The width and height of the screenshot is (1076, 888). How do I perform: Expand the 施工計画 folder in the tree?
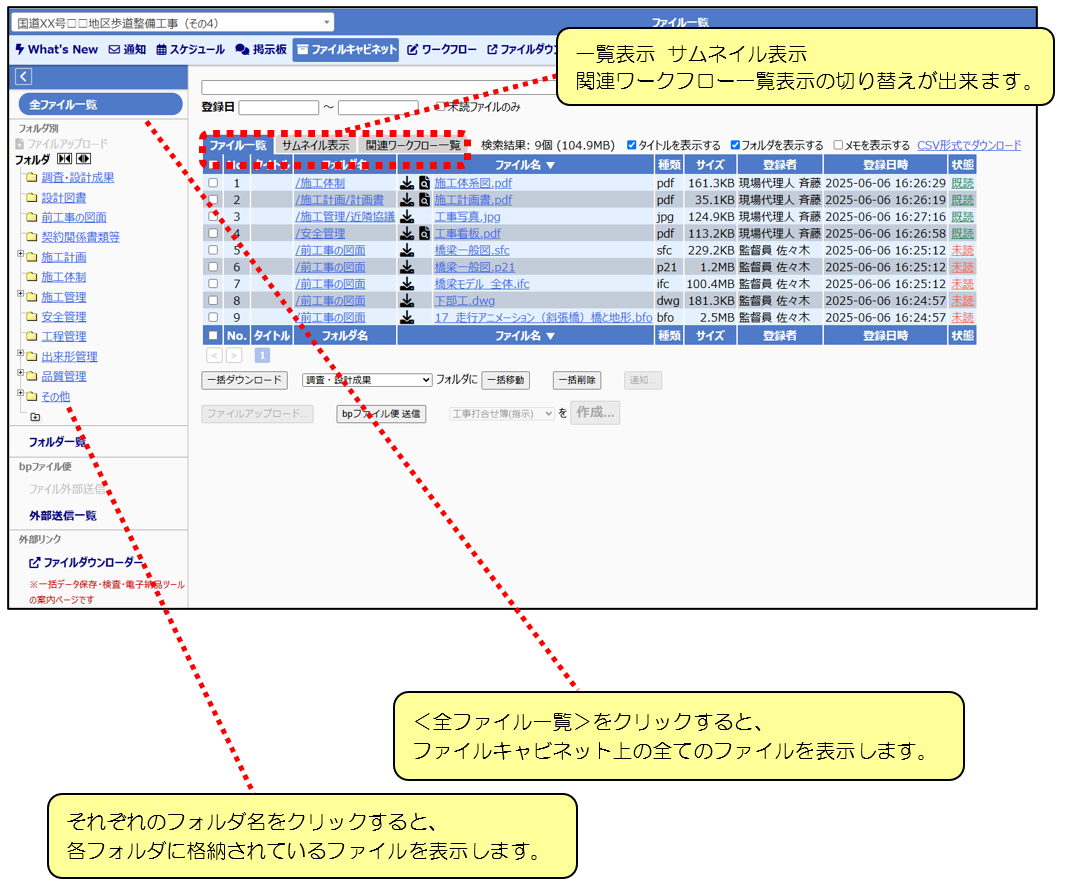pyautogui.click(x=21, y=255)
